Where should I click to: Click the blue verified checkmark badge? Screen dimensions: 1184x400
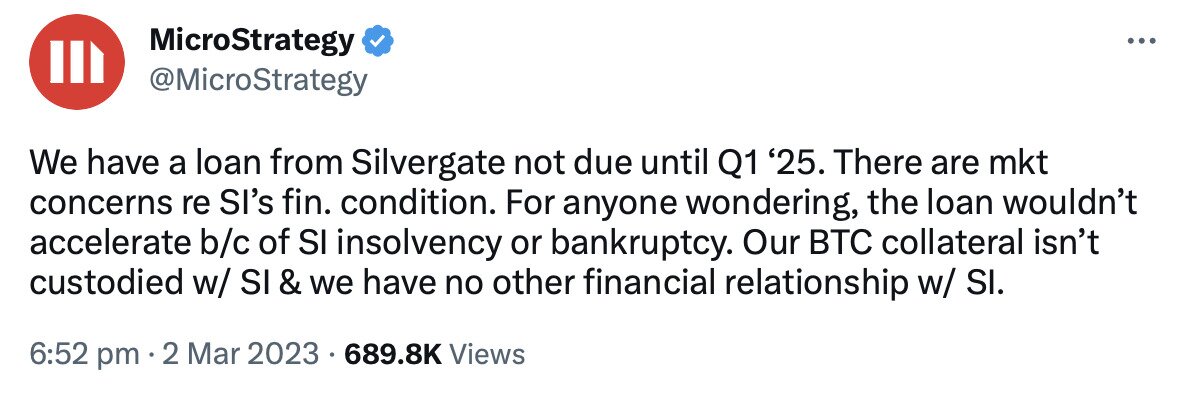coord(377,41)
